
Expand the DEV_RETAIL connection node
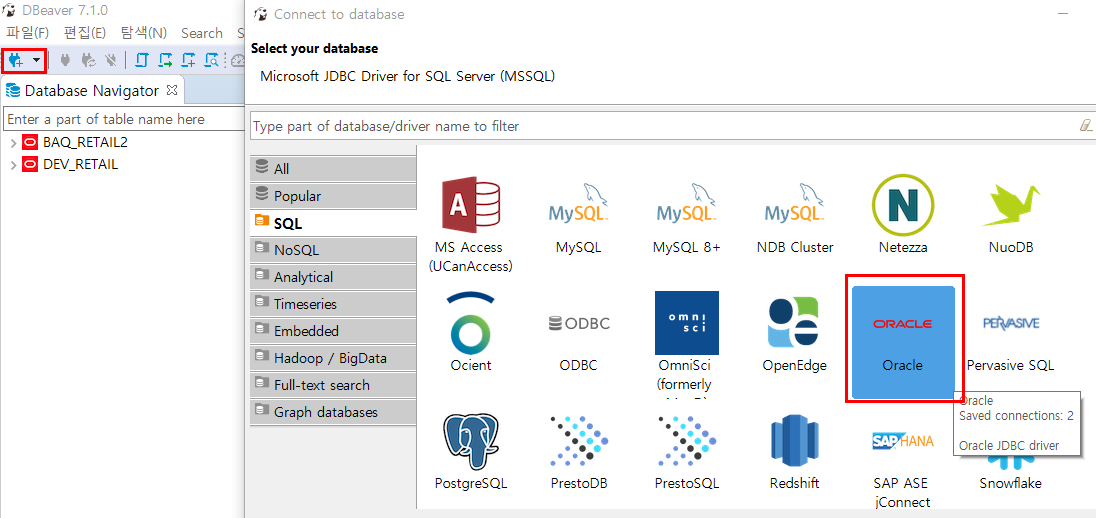(x=13, y=166)
